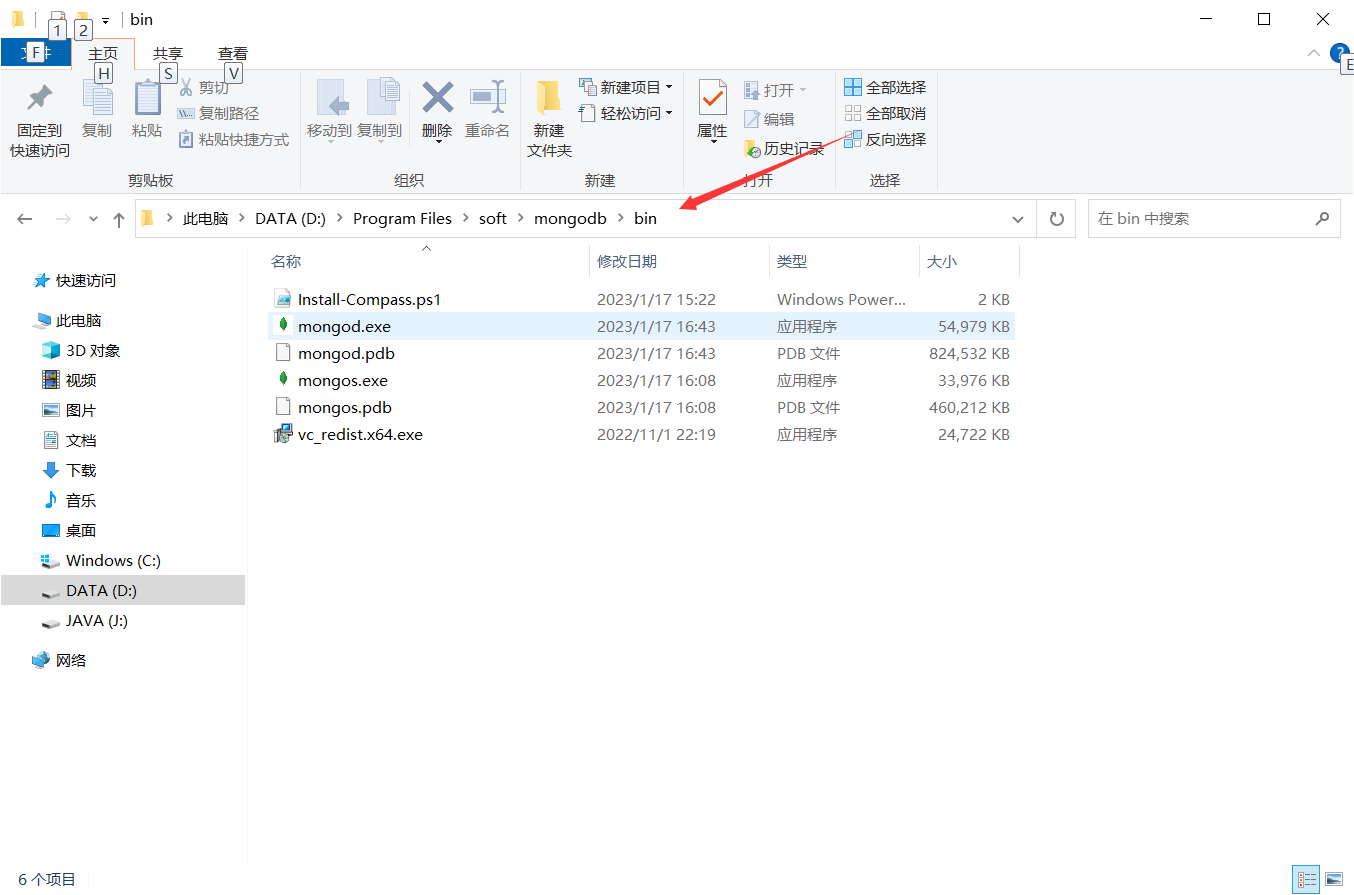Click Select none (全部取消)

pos(885,114)
